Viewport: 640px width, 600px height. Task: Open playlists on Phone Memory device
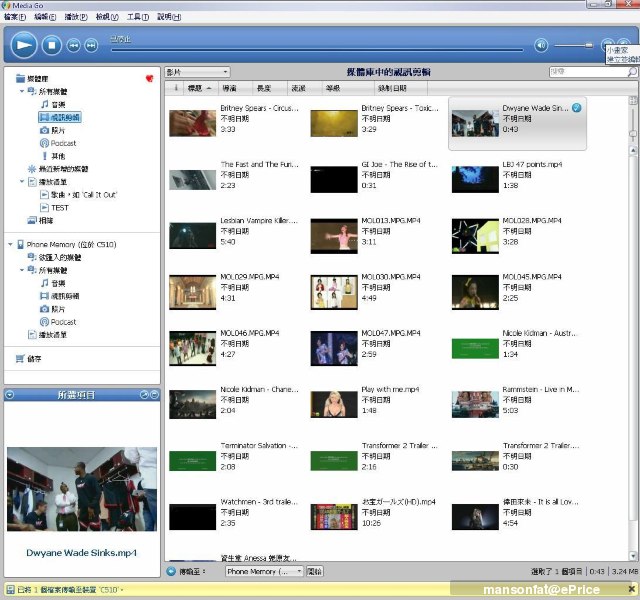47,335
